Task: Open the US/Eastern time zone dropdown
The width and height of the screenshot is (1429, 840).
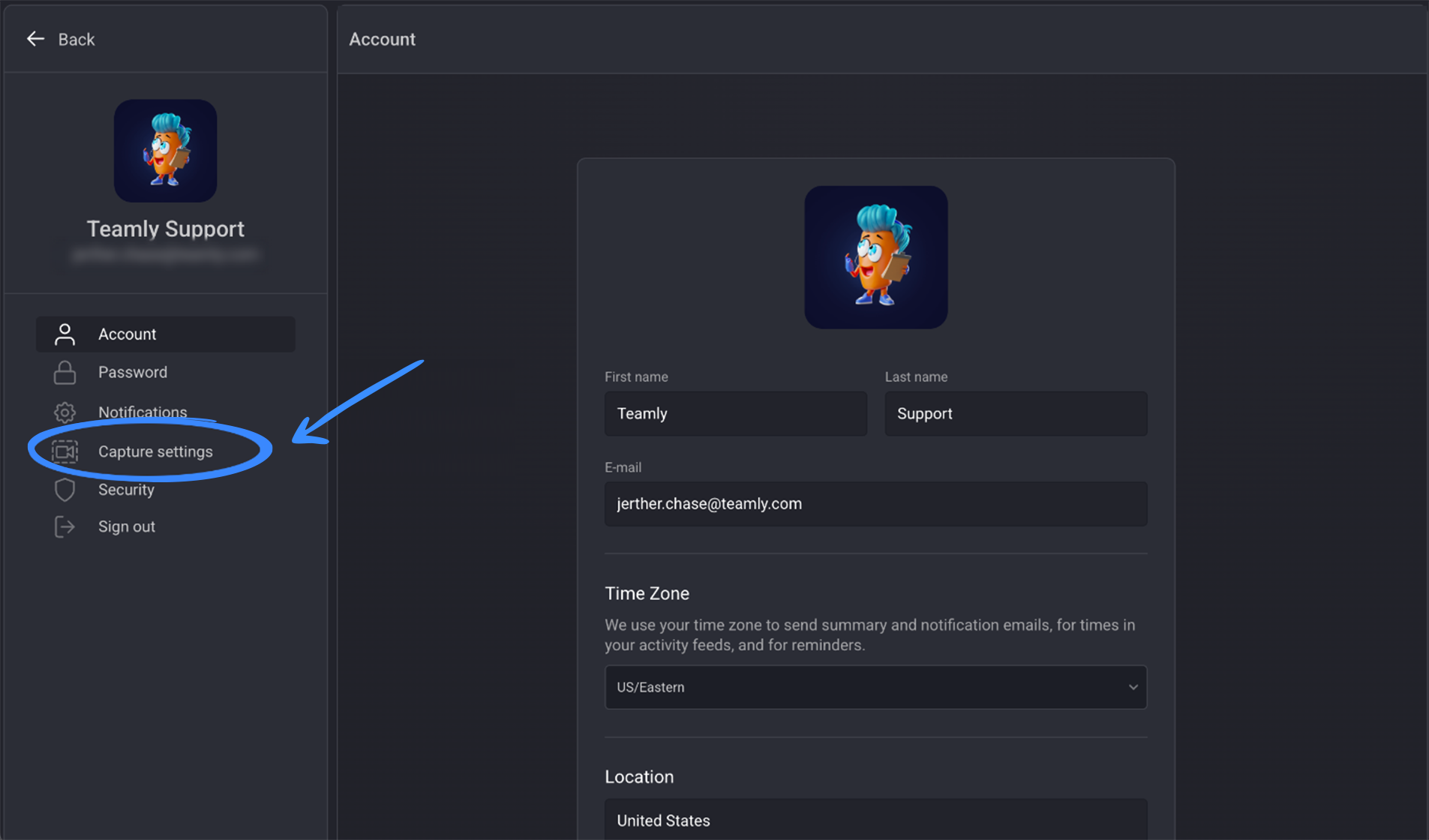Action: 875,687
